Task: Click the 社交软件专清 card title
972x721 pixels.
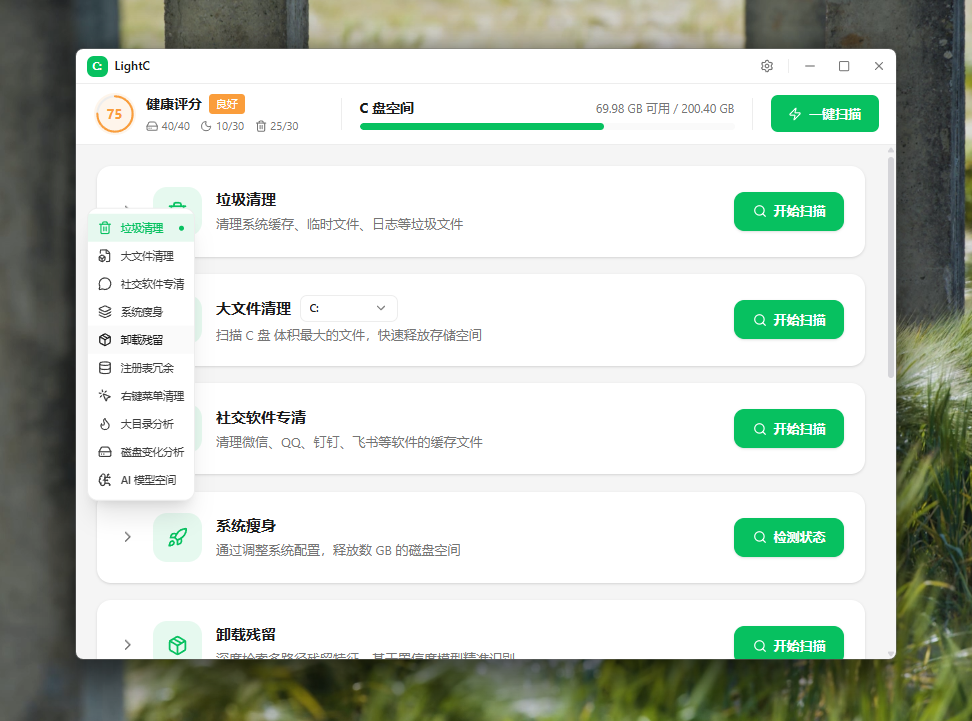Action: pos(261,418)
